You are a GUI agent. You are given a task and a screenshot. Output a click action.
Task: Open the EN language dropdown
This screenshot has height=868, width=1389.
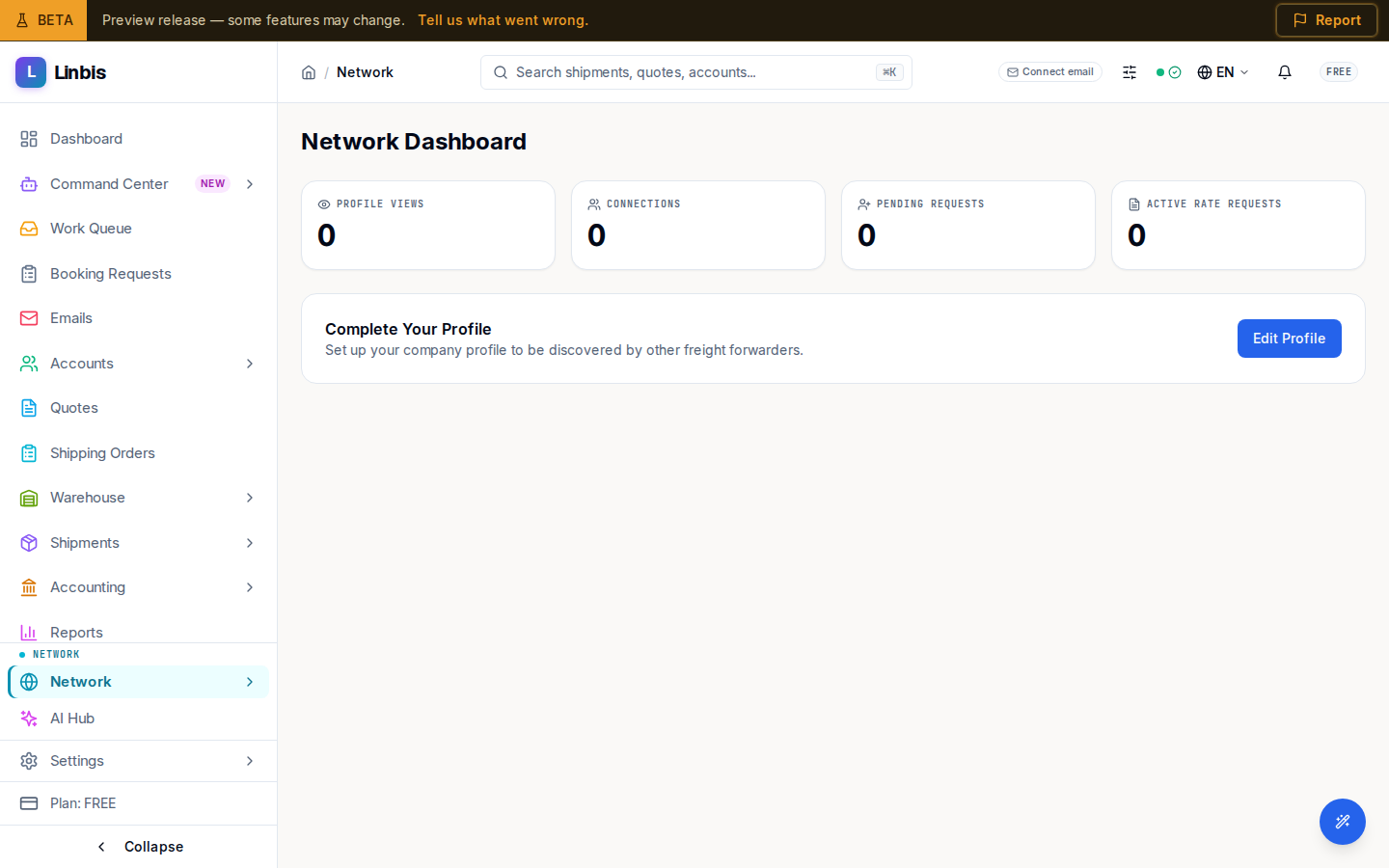coord(1223,72)
